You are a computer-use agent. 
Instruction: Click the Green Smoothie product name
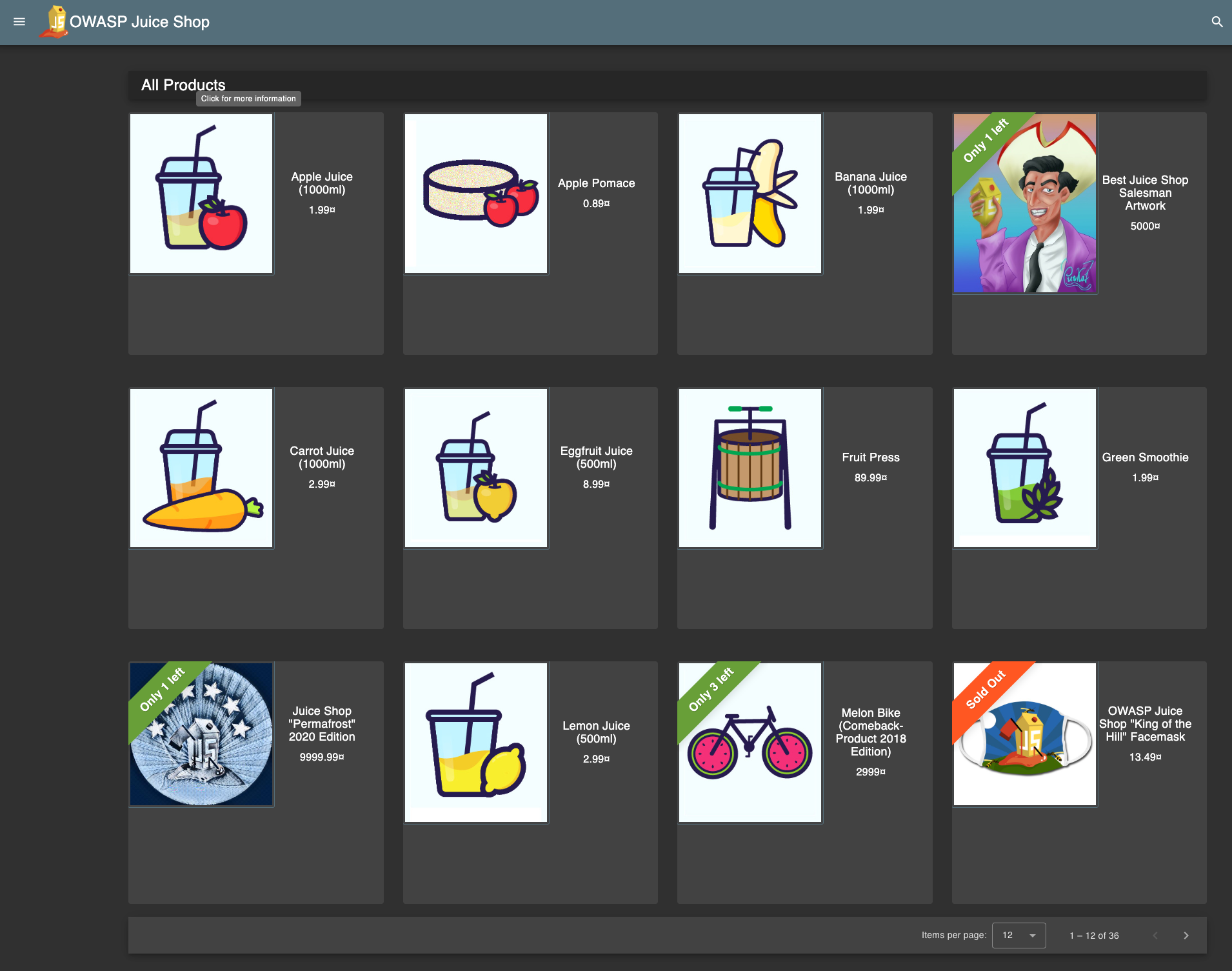(1145, 457)
